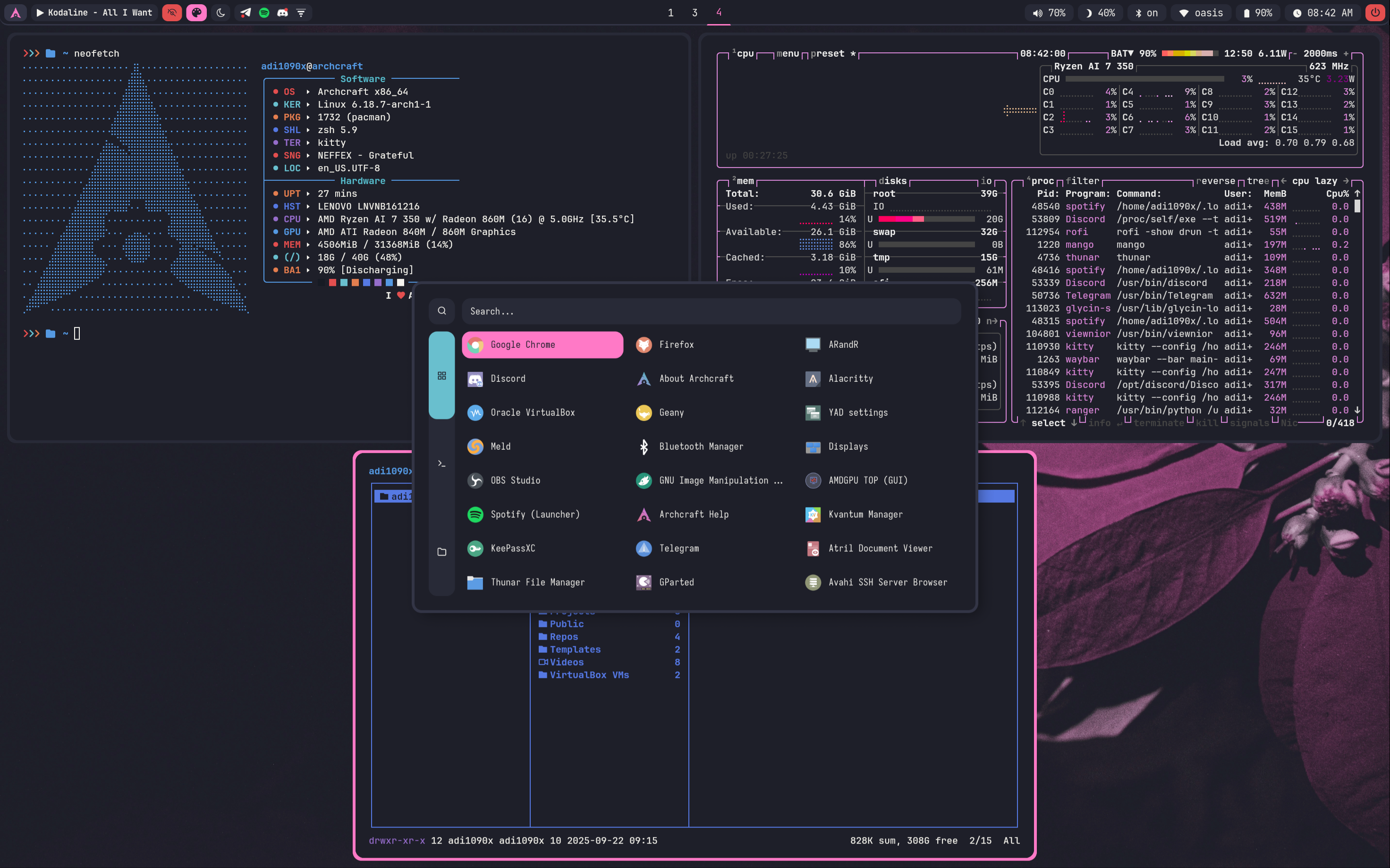Launch Google Chrome from the launcher

point(542,345)
